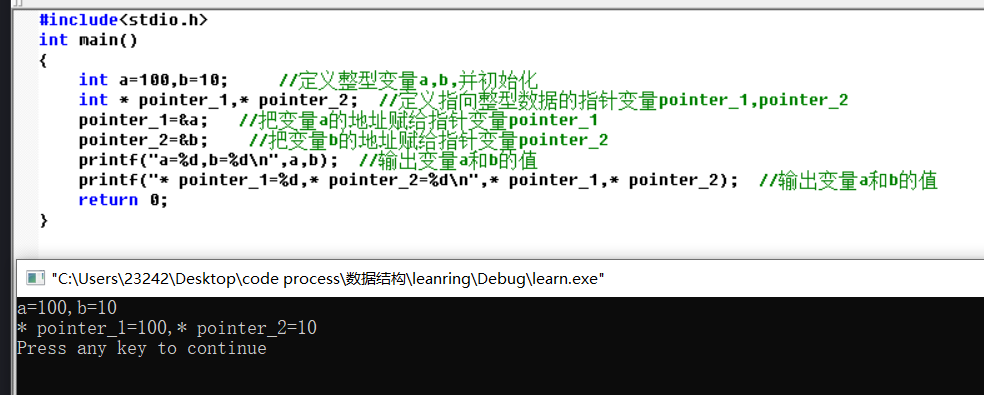
Task: Click the printf statement printing '* pointer_1=%d'
Action: coord(408,180)
